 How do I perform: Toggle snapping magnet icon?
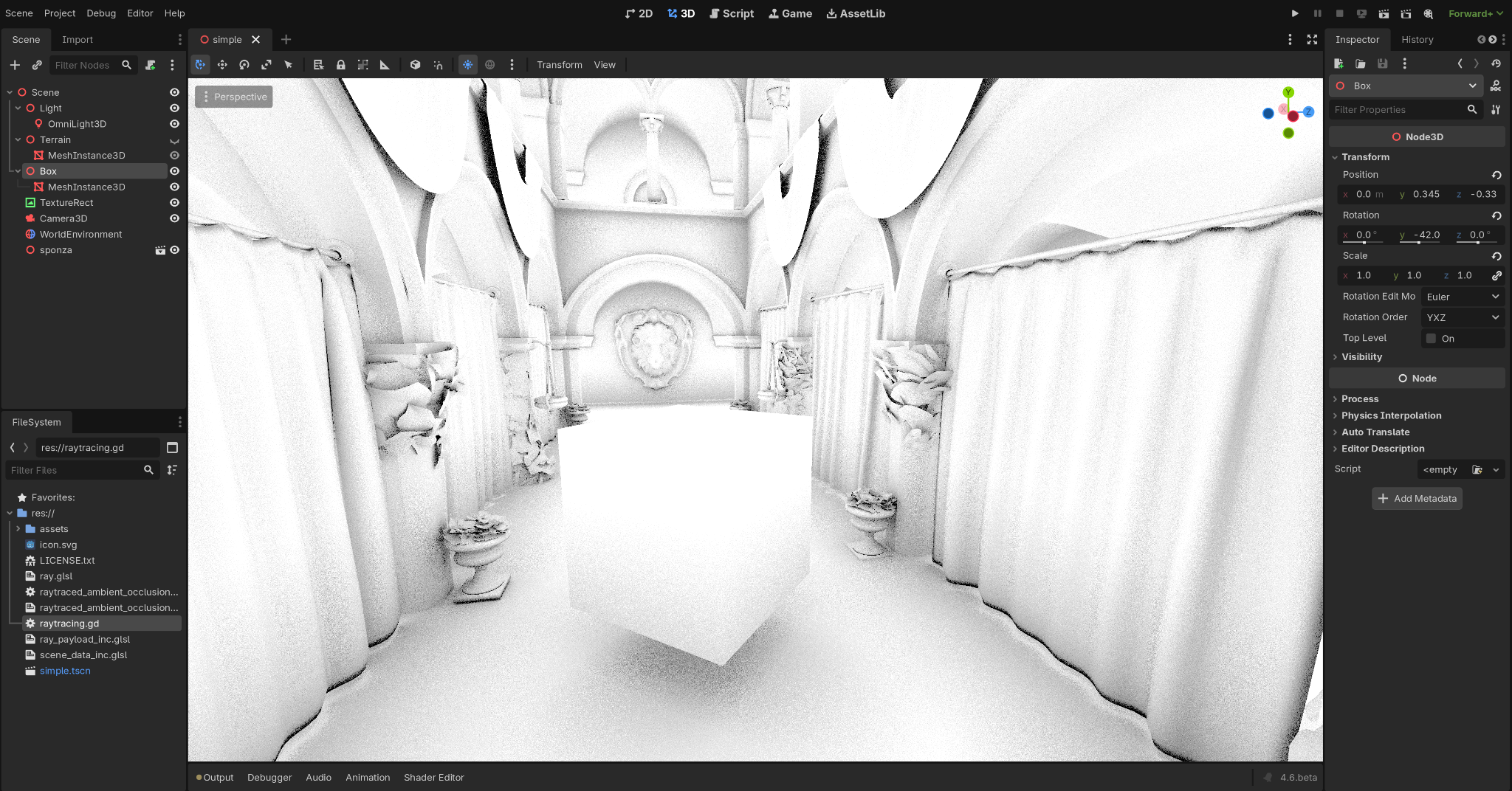438,65
